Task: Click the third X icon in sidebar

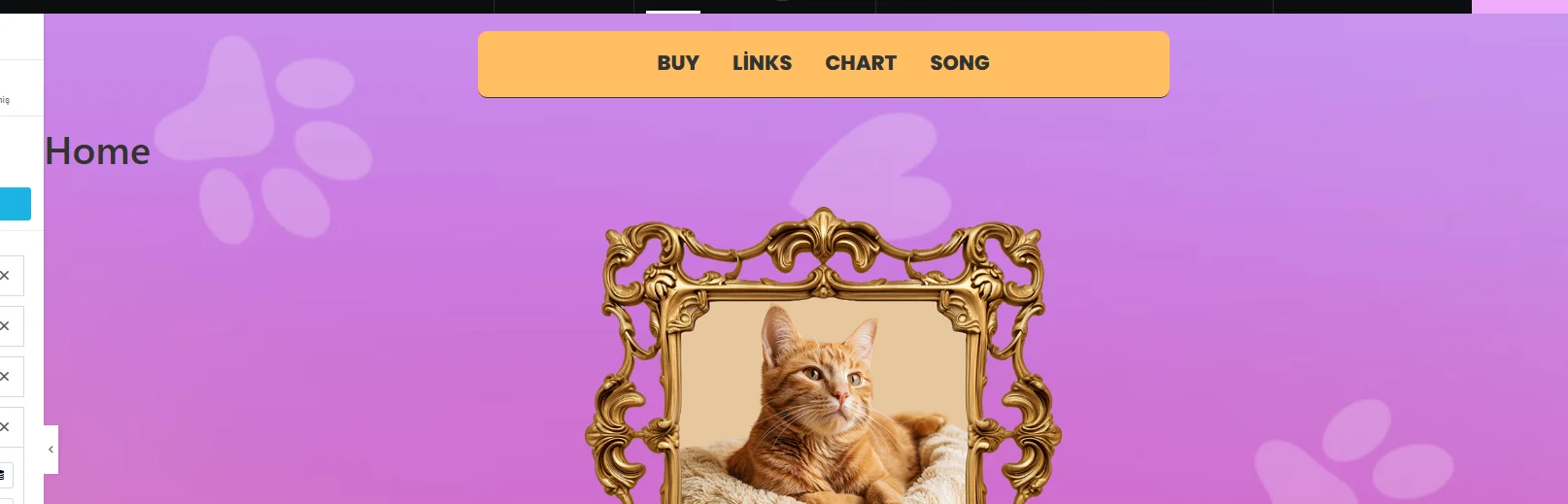Action: (x=5, y=377)
